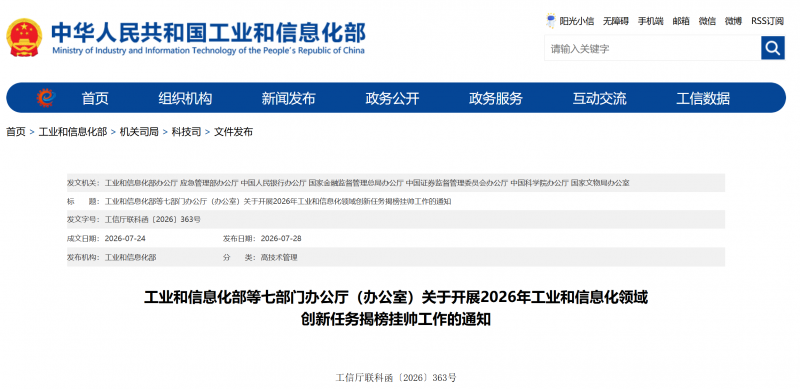
Task: Focus the 请输入关键字 search field
Action: 653,48
